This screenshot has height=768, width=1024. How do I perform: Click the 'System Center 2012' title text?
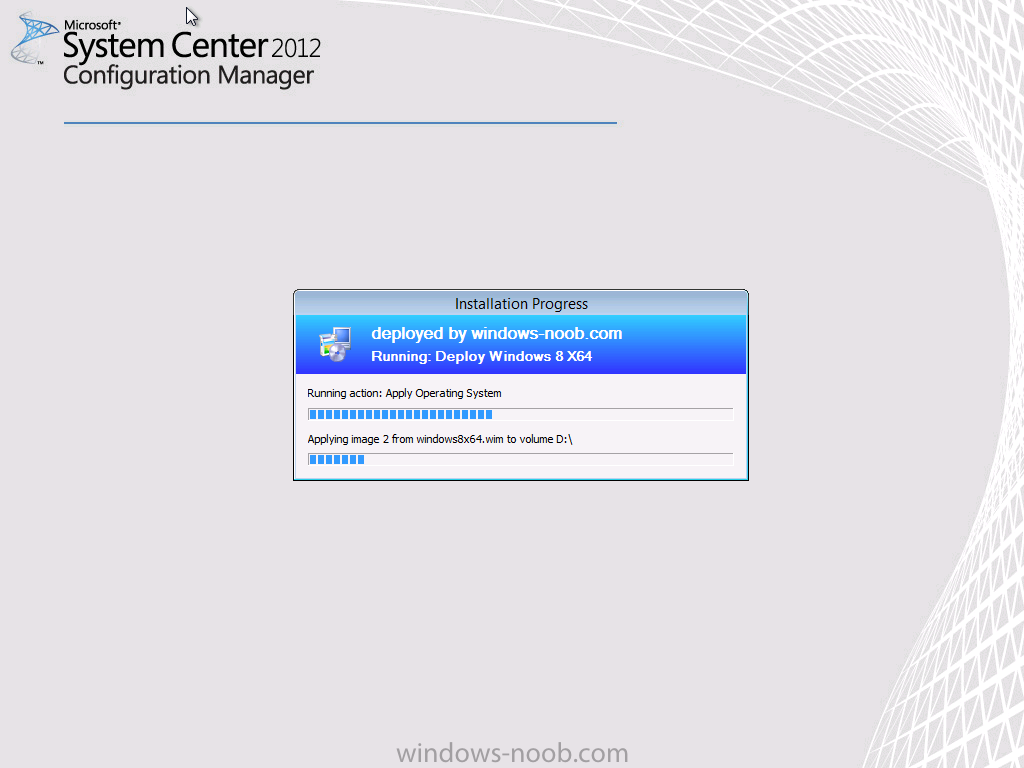click(x=191, y=46)
